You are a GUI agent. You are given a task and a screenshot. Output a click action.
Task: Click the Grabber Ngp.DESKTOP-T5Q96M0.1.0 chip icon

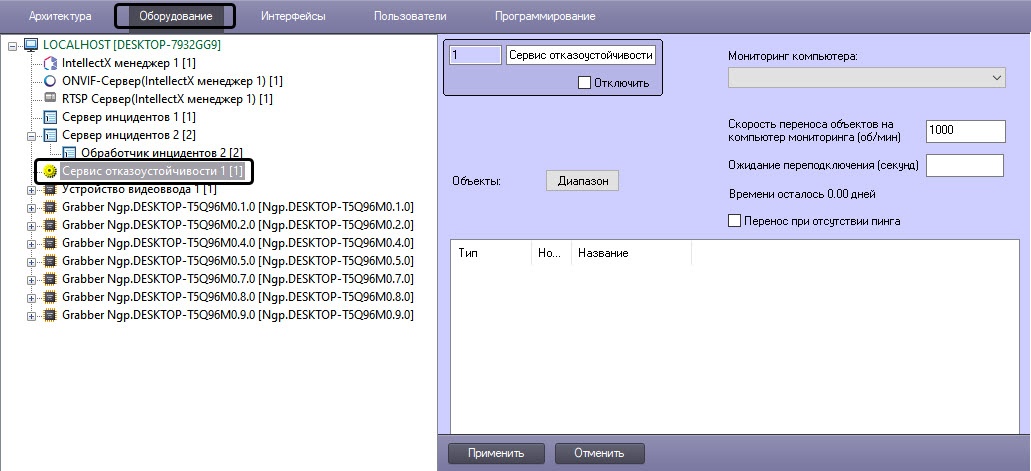tap(50, 207)
